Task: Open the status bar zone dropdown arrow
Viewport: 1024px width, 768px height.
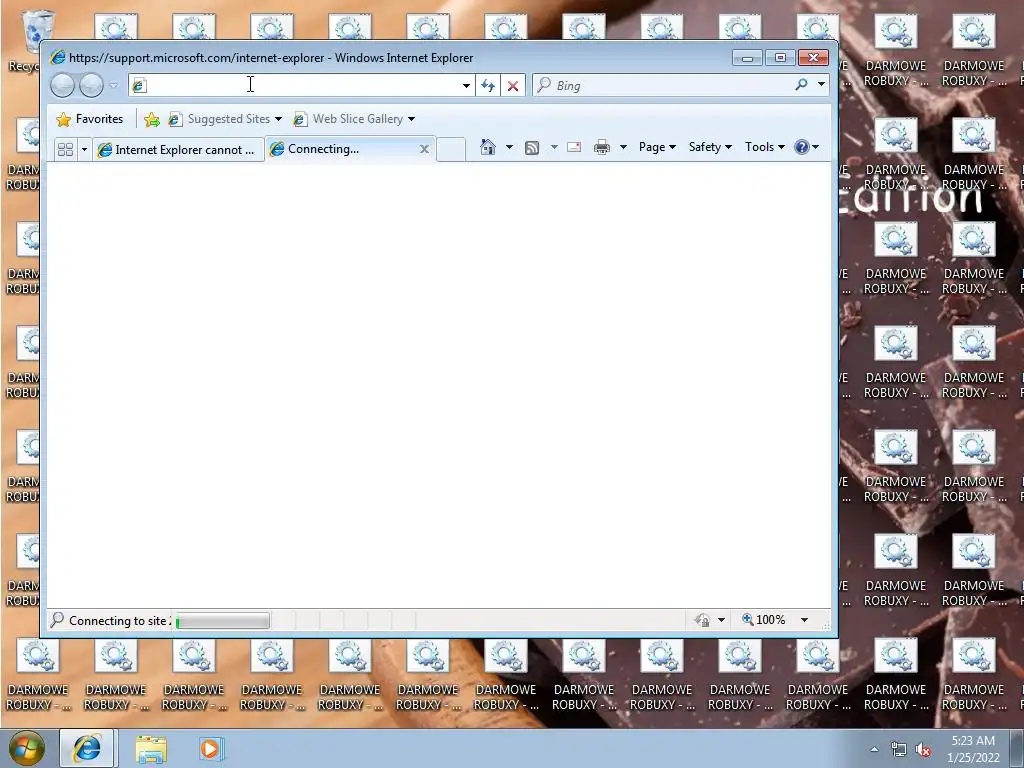Action: point(722,620)
